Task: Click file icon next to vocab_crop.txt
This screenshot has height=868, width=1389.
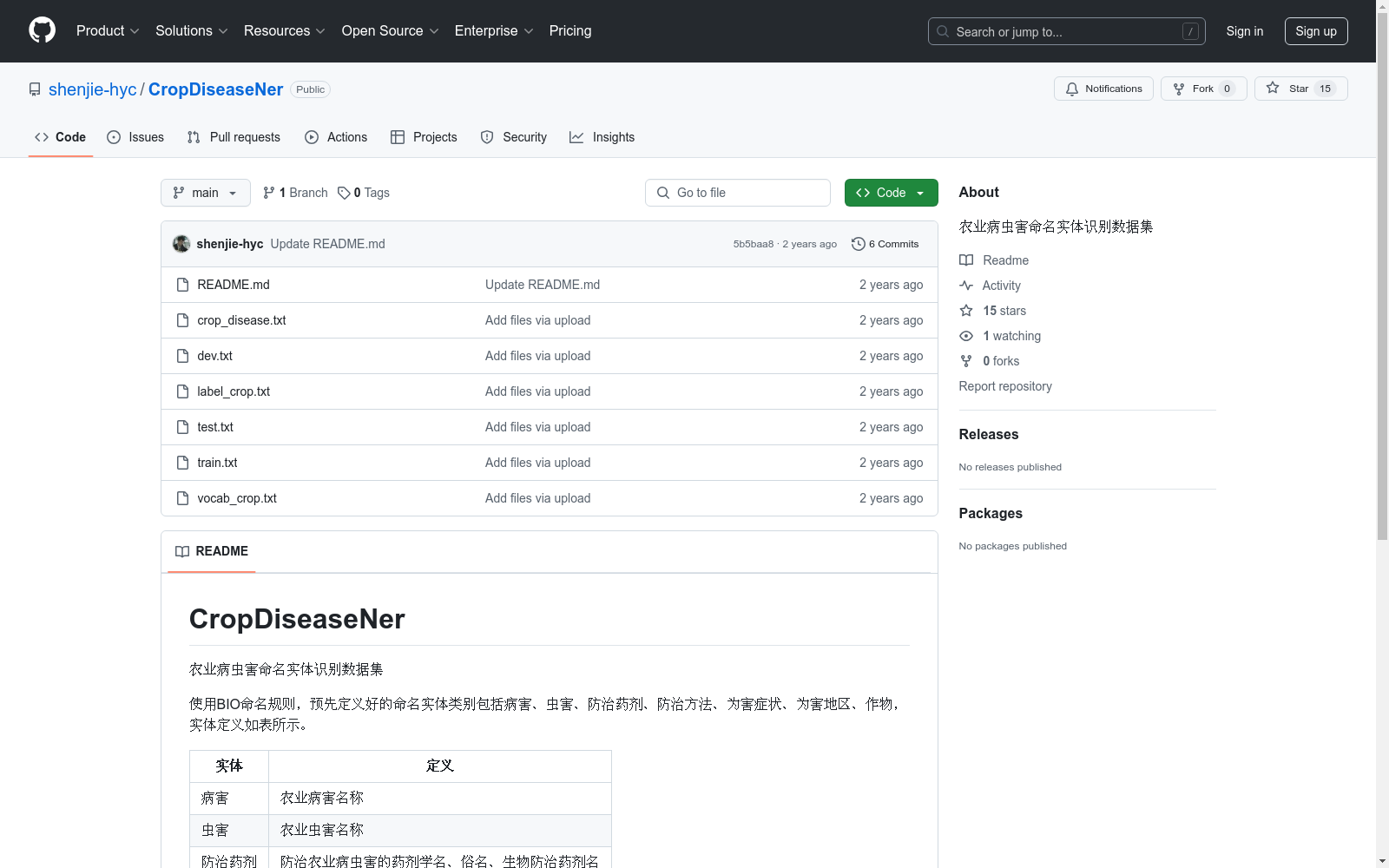Action: click(182, 498)
